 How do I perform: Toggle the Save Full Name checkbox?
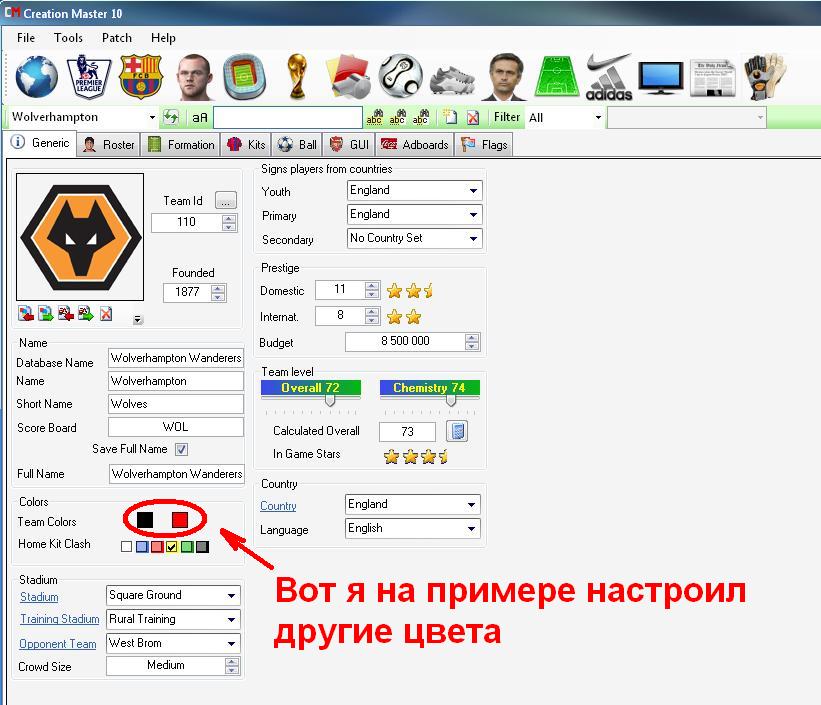tap(181, 449)
